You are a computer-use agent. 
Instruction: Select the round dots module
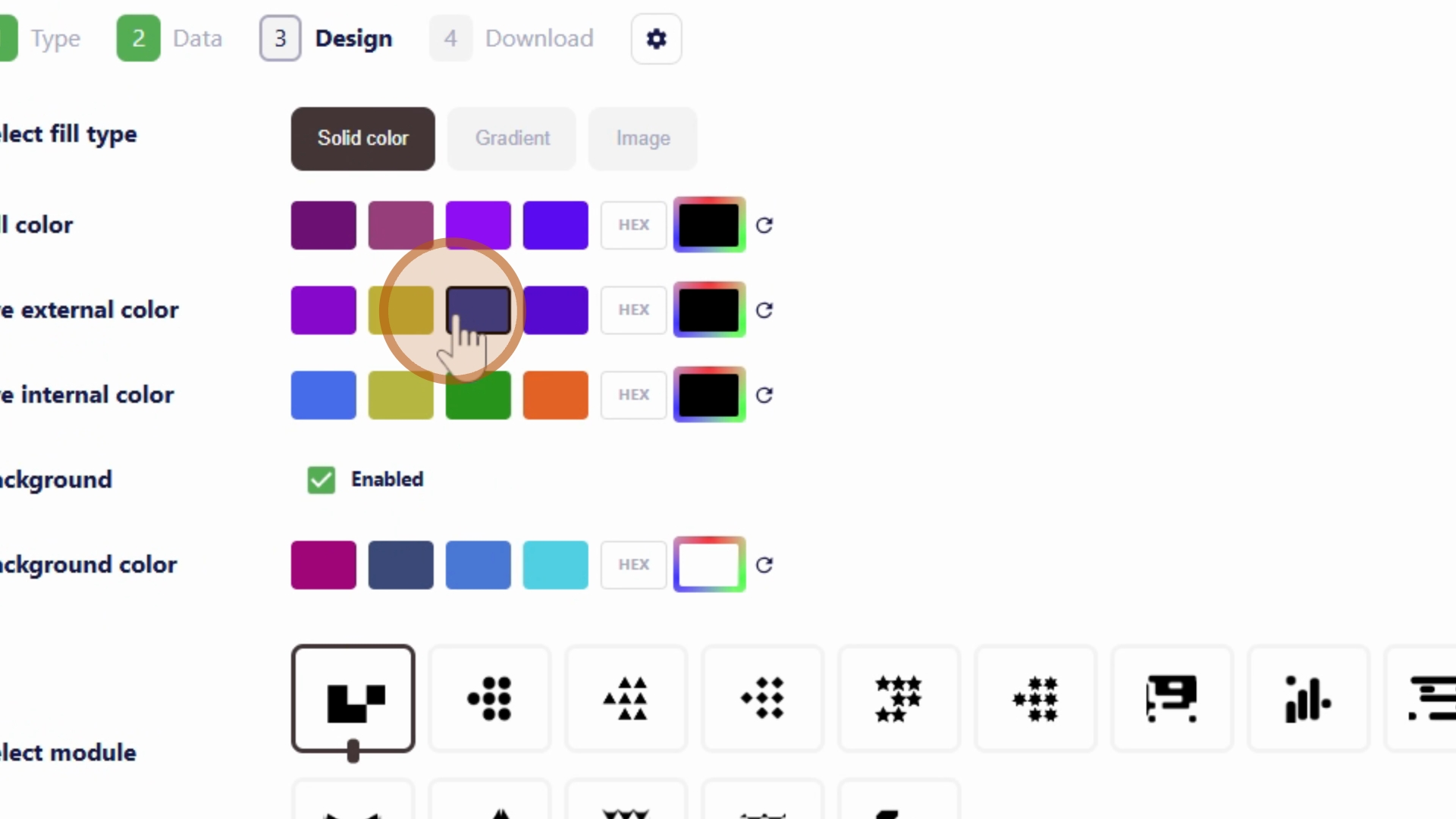489,698
